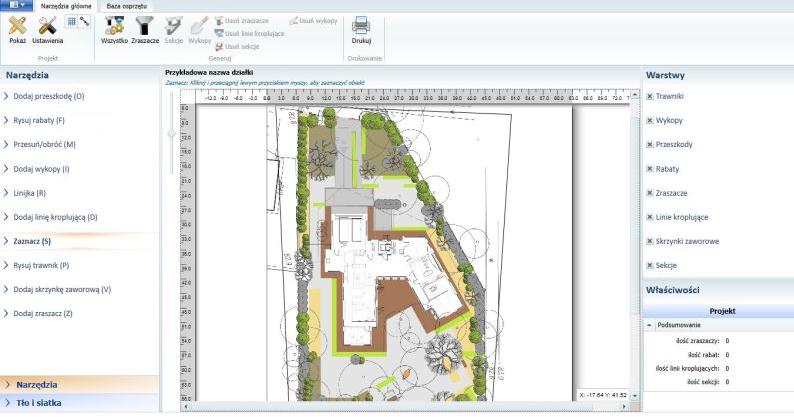Select Rysuj trawnik (P) tool
Image resolution: width=794 pixels, height=417 pixels.
(41, 265)
